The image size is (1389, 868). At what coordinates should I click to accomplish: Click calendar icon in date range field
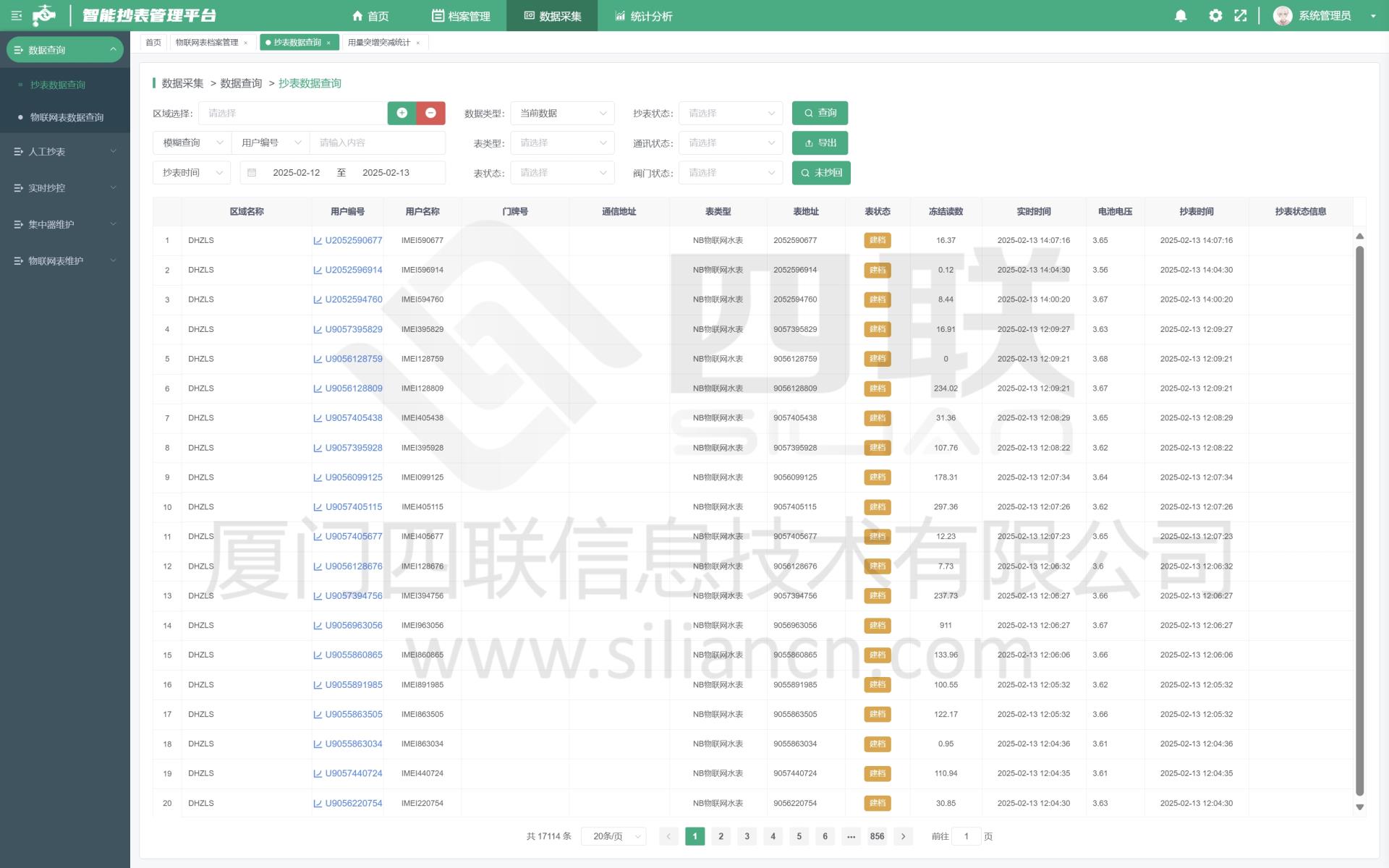252,173
